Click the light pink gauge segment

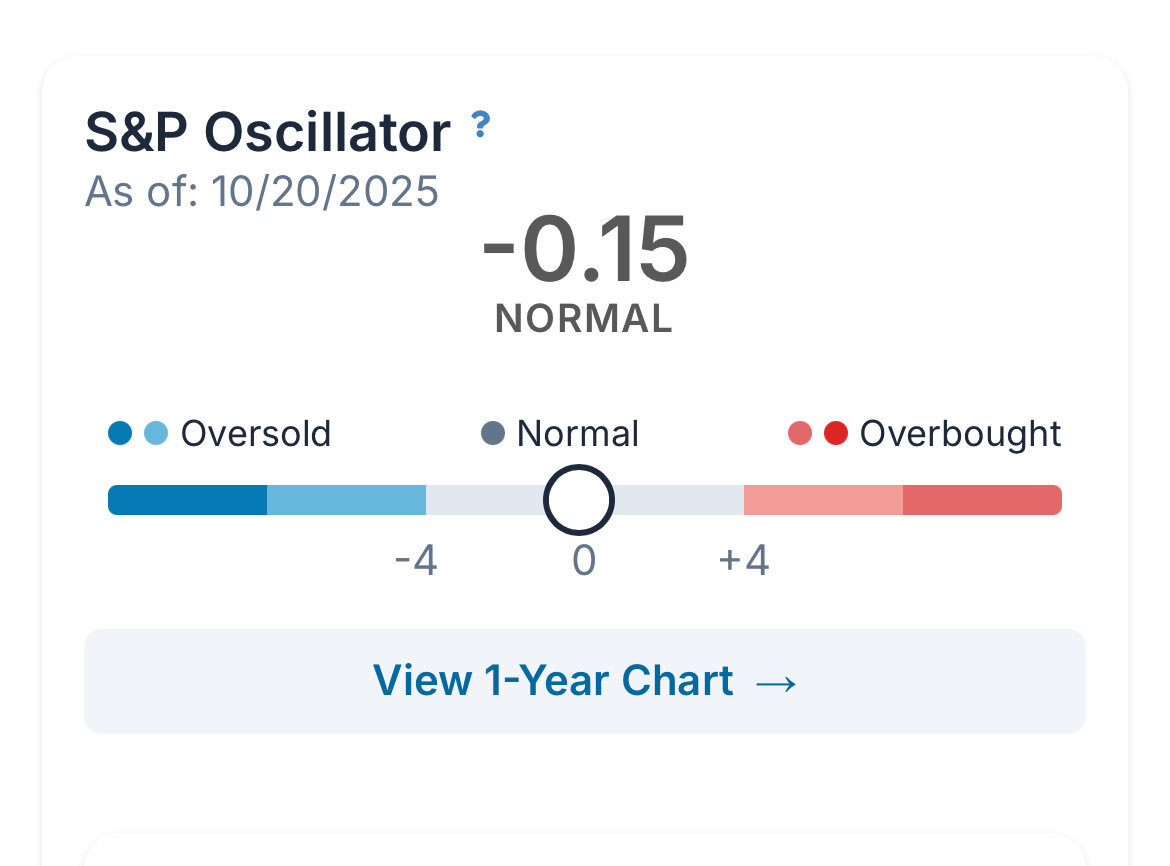point(823,500)
